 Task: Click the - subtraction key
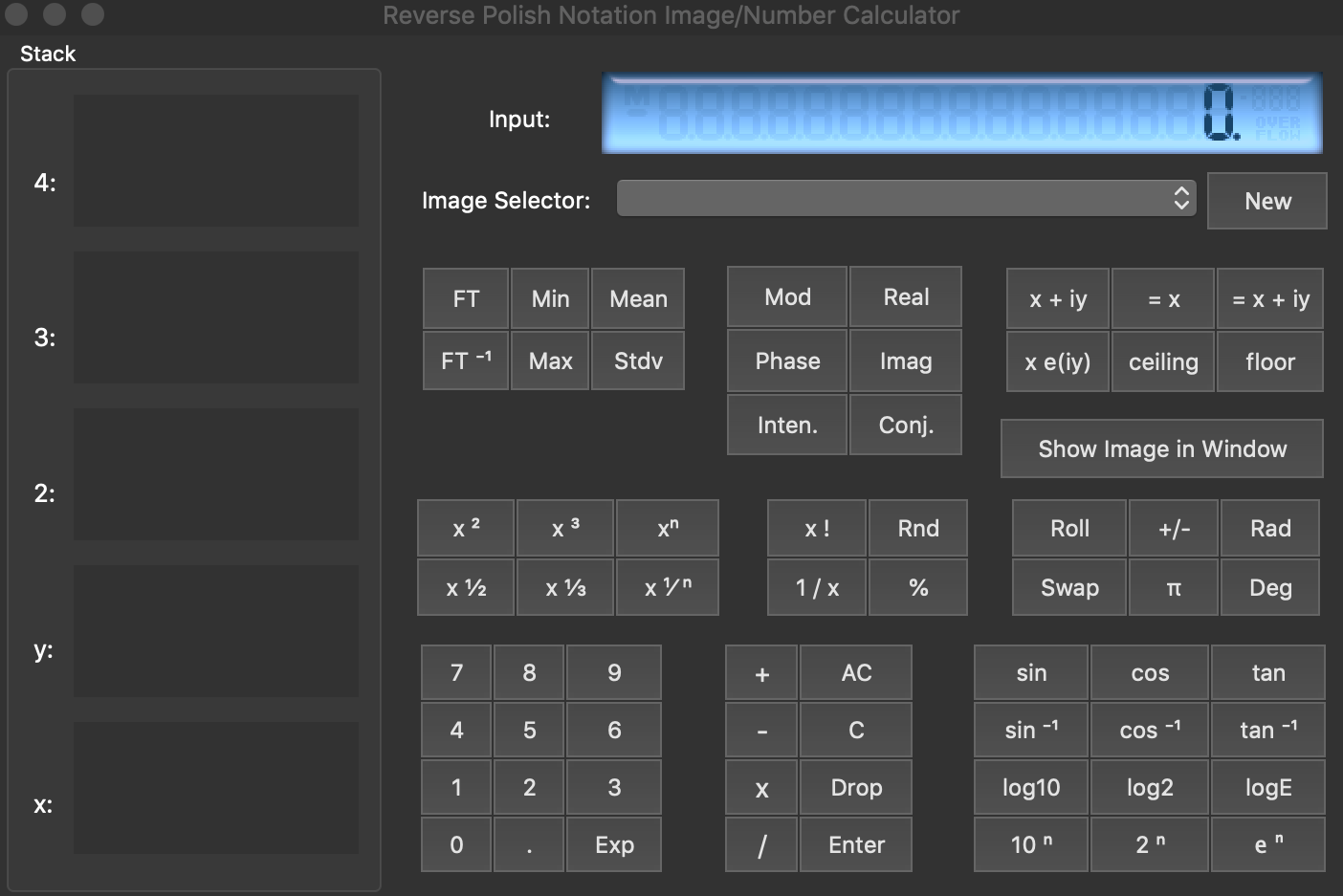point(761,731)
